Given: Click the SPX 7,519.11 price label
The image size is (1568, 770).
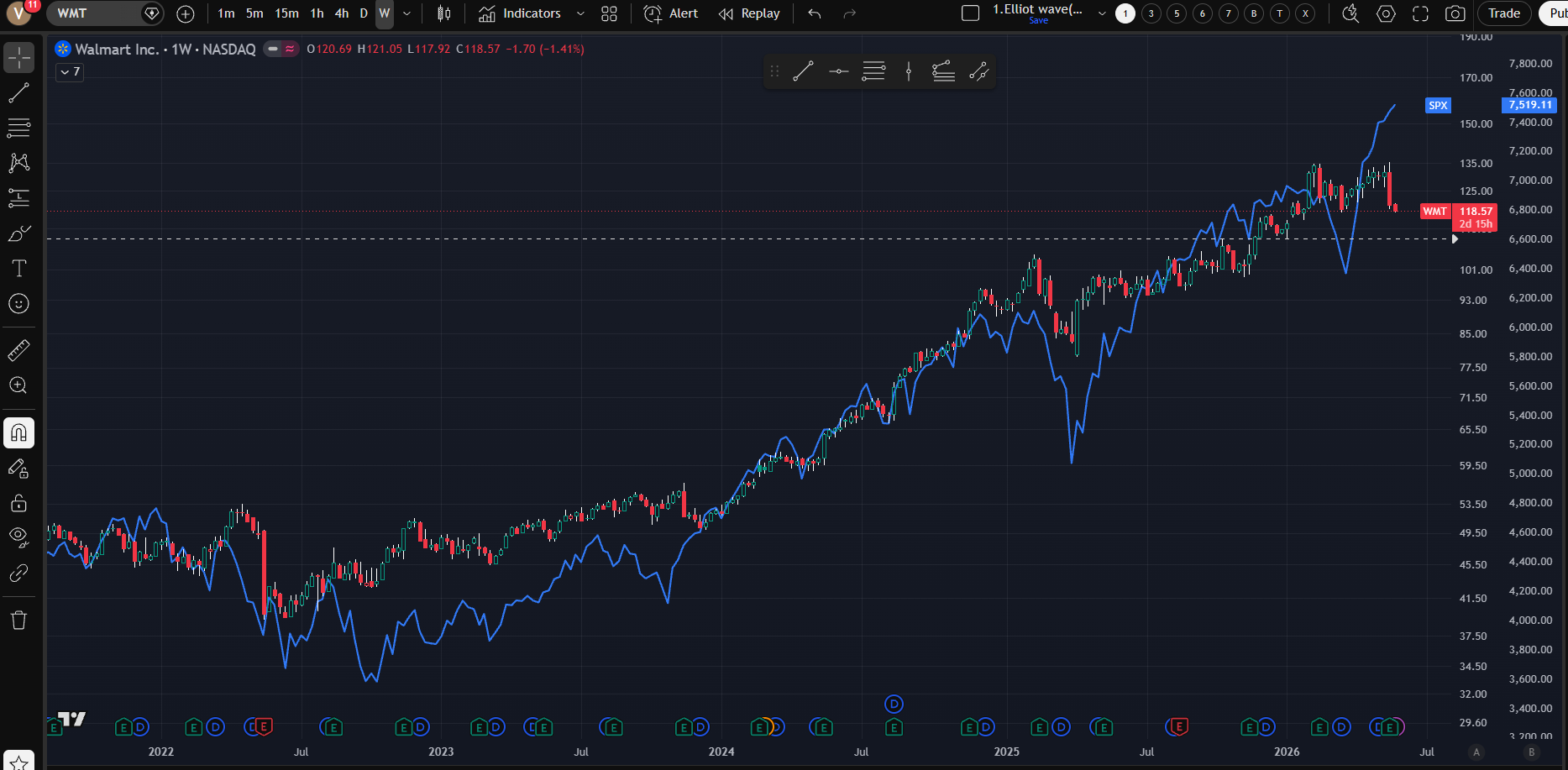Looking at the screenshot, I should (x=1529, y=105).
